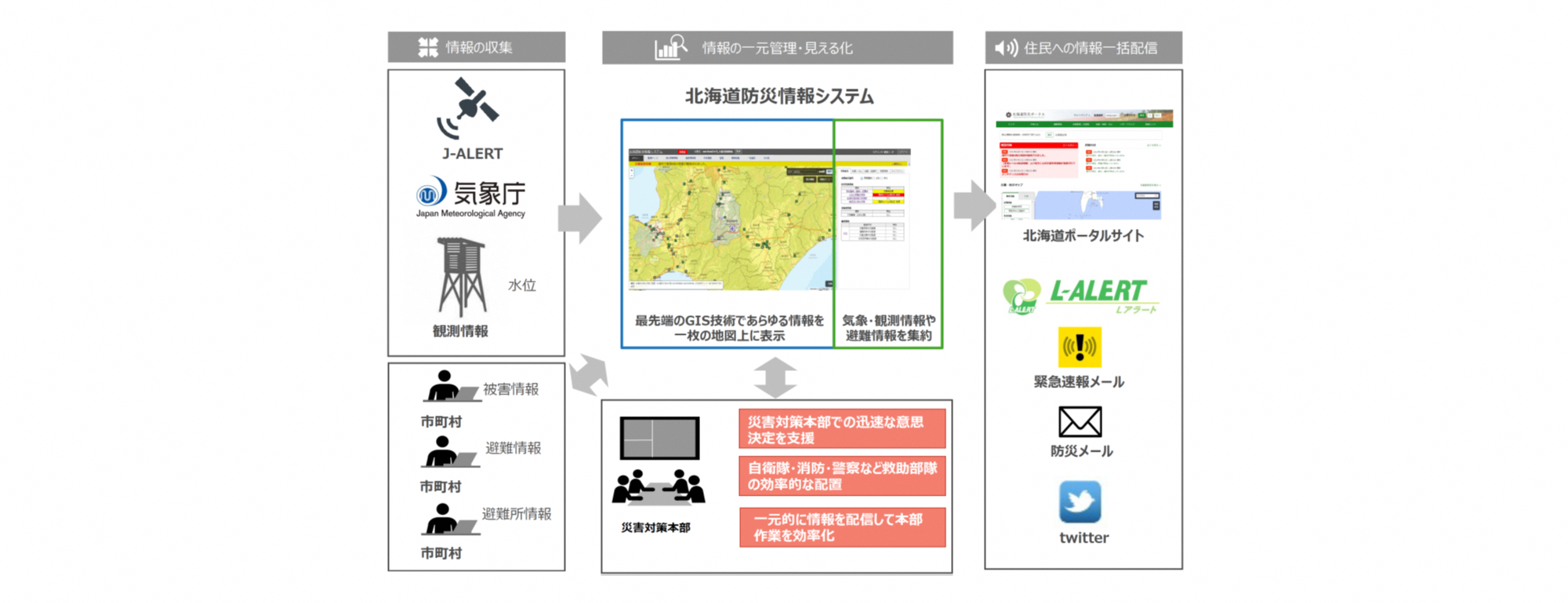Click the 気象庁 Japan Meteorological Agency logo
The height and width of the screenshot is (603, 1568).
click(x=470, y=196)
